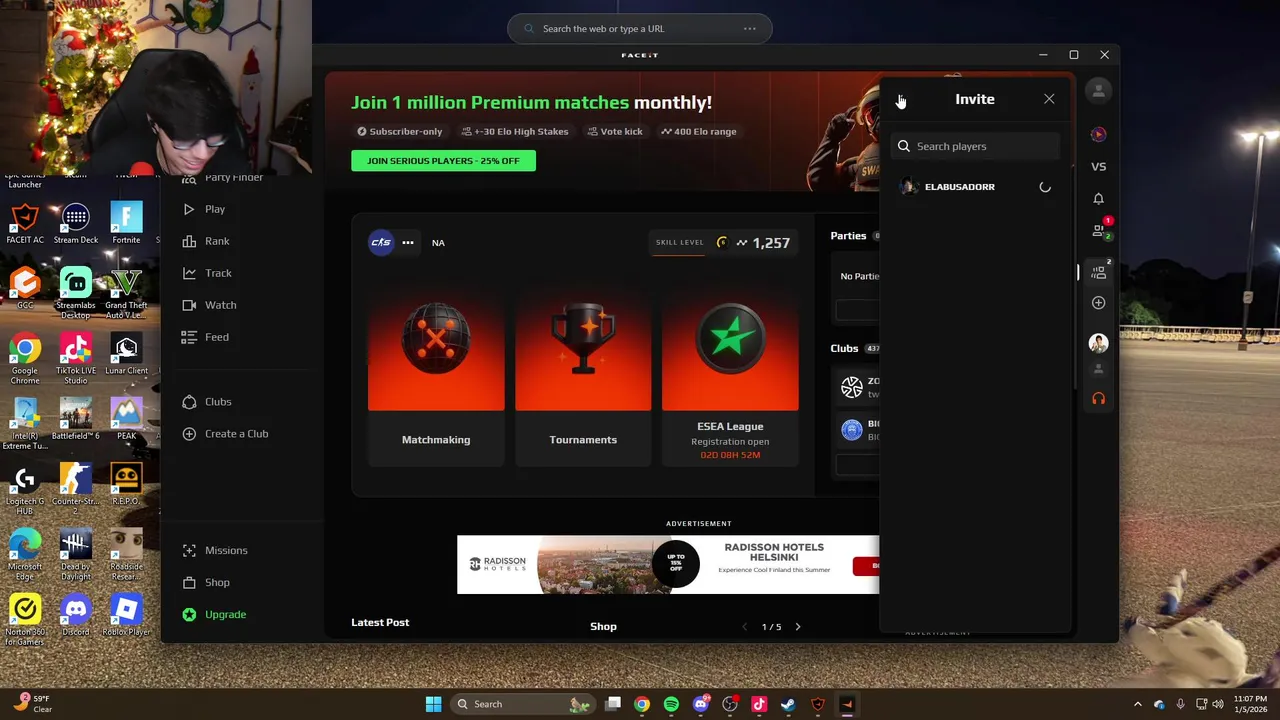The height and width of the screenshot is (720, 1280).
Task: Open the three-dot menu beside CS2 logo
Action: 408,242
